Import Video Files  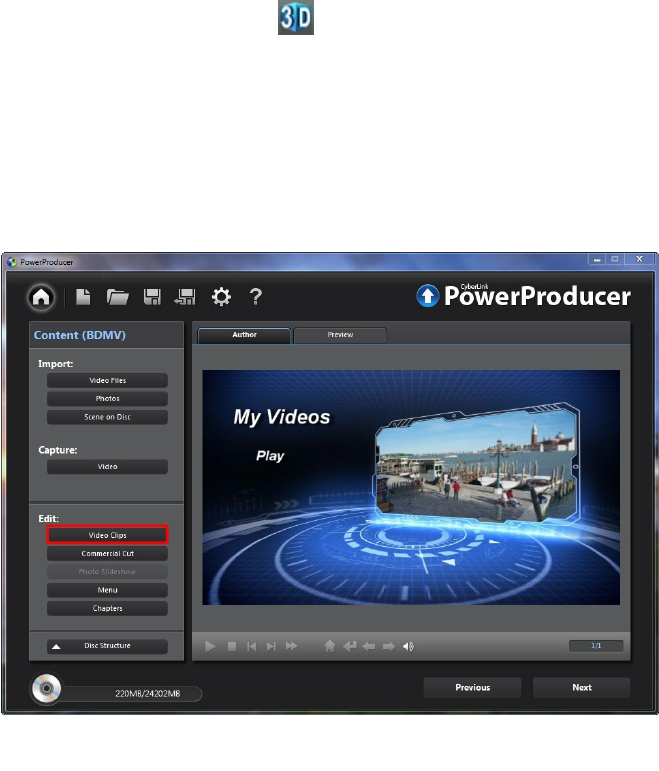pos(107,381)
